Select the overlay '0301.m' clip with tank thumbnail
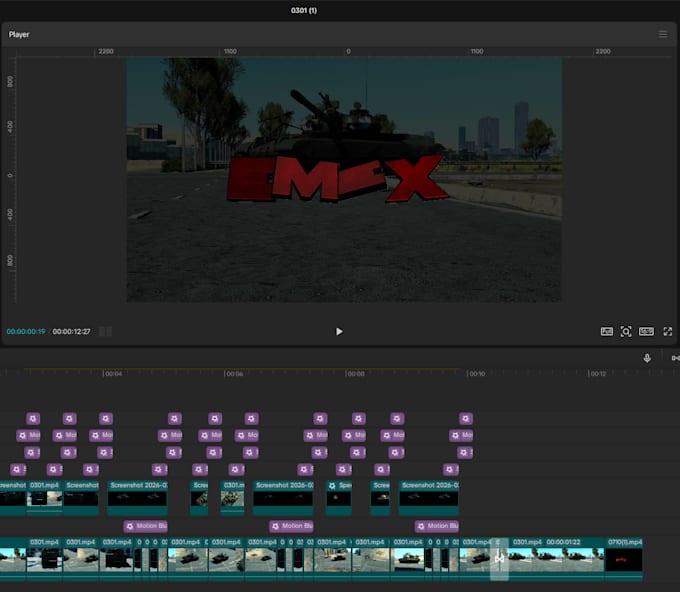680x592 pixels. coord(232,497)
